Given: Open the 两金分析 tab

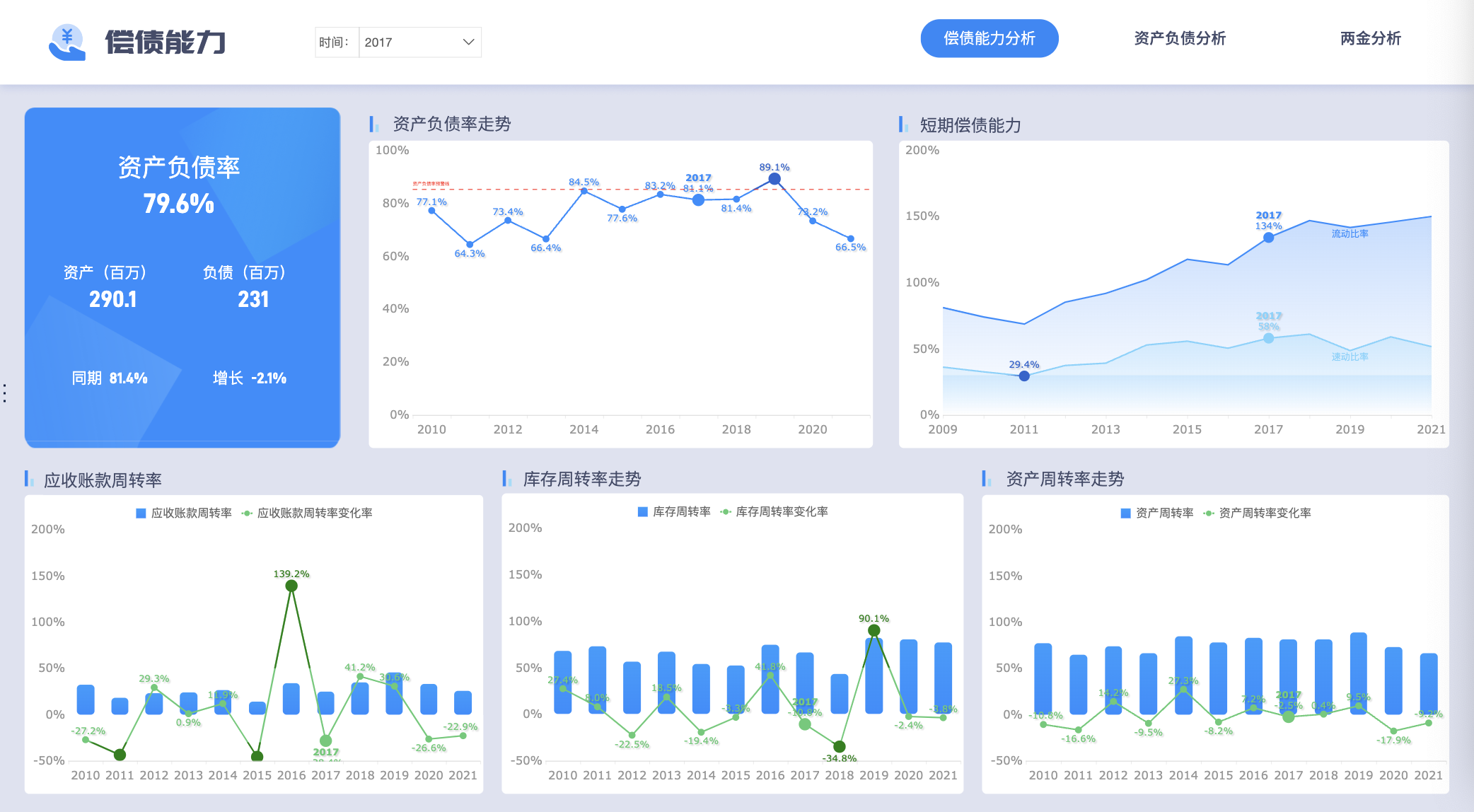Looking at the screenshot, I should pyautogui.click(x=1370, y=38).
